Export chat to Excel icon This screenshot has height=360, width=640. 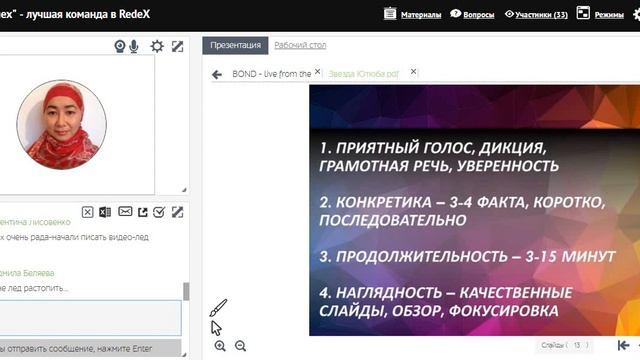click(x=105, y=212)
